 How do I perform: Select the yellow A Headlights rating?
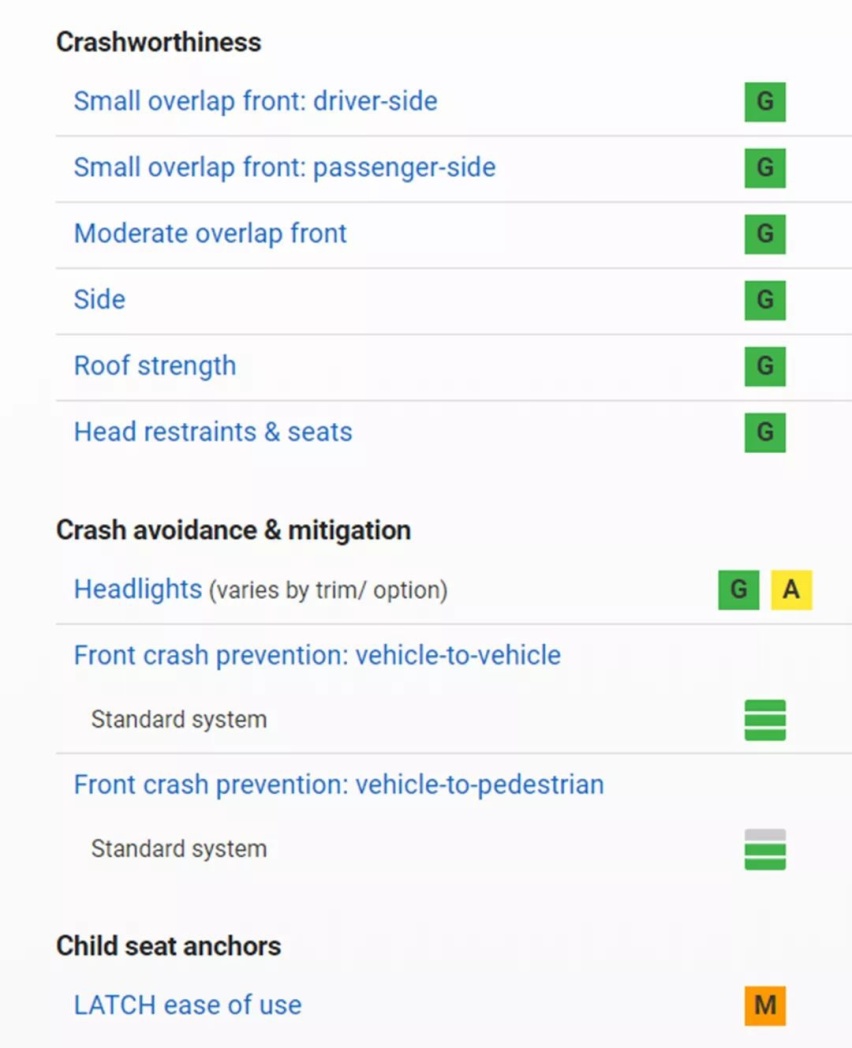click(791, 590)
